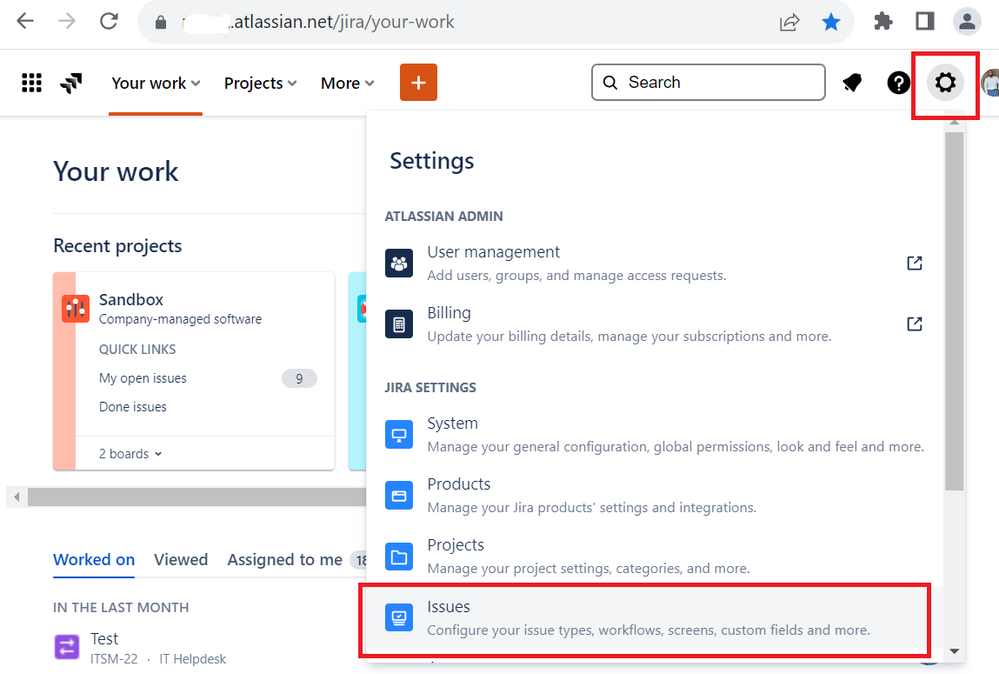The image size is (999, 674).
Task: Open the Sandbox project link
Action: [131, 299]
